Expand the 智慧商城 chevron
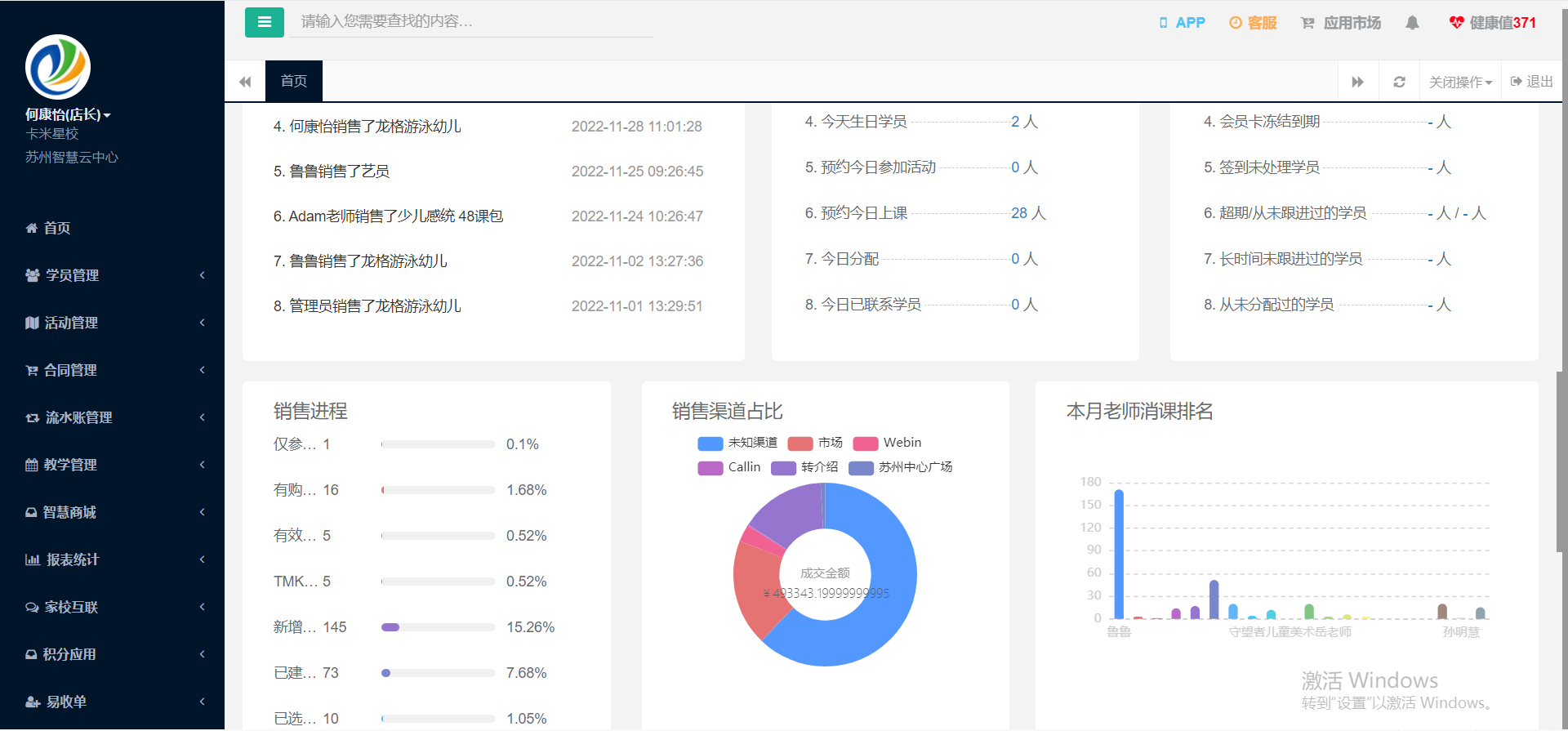The height and width of the screenshot is (731, 1568). (x=202, y=512)
